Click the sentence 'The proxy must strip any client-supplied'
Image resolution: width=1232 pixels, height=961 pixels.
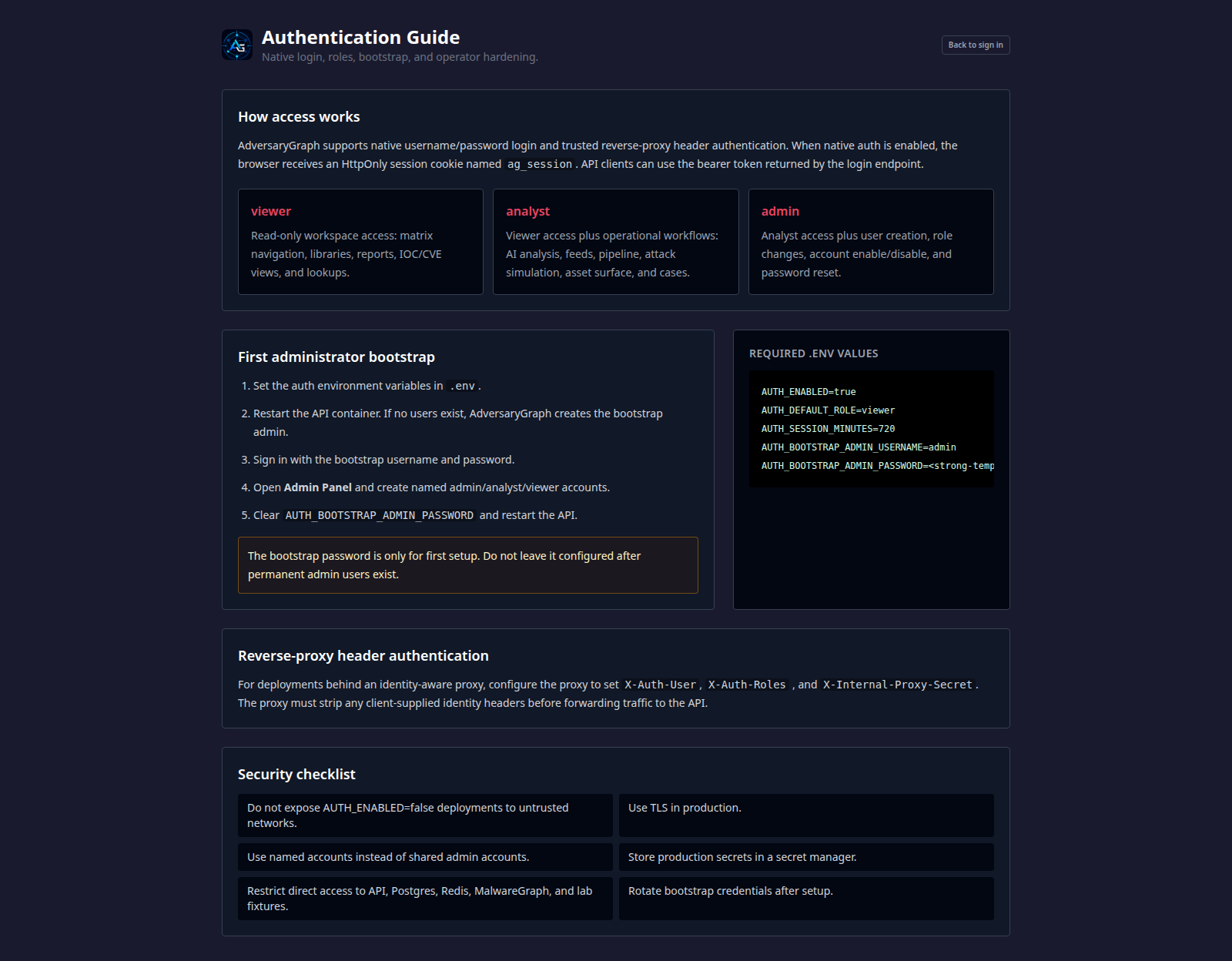pyautogui.click(x=473, y=703)
